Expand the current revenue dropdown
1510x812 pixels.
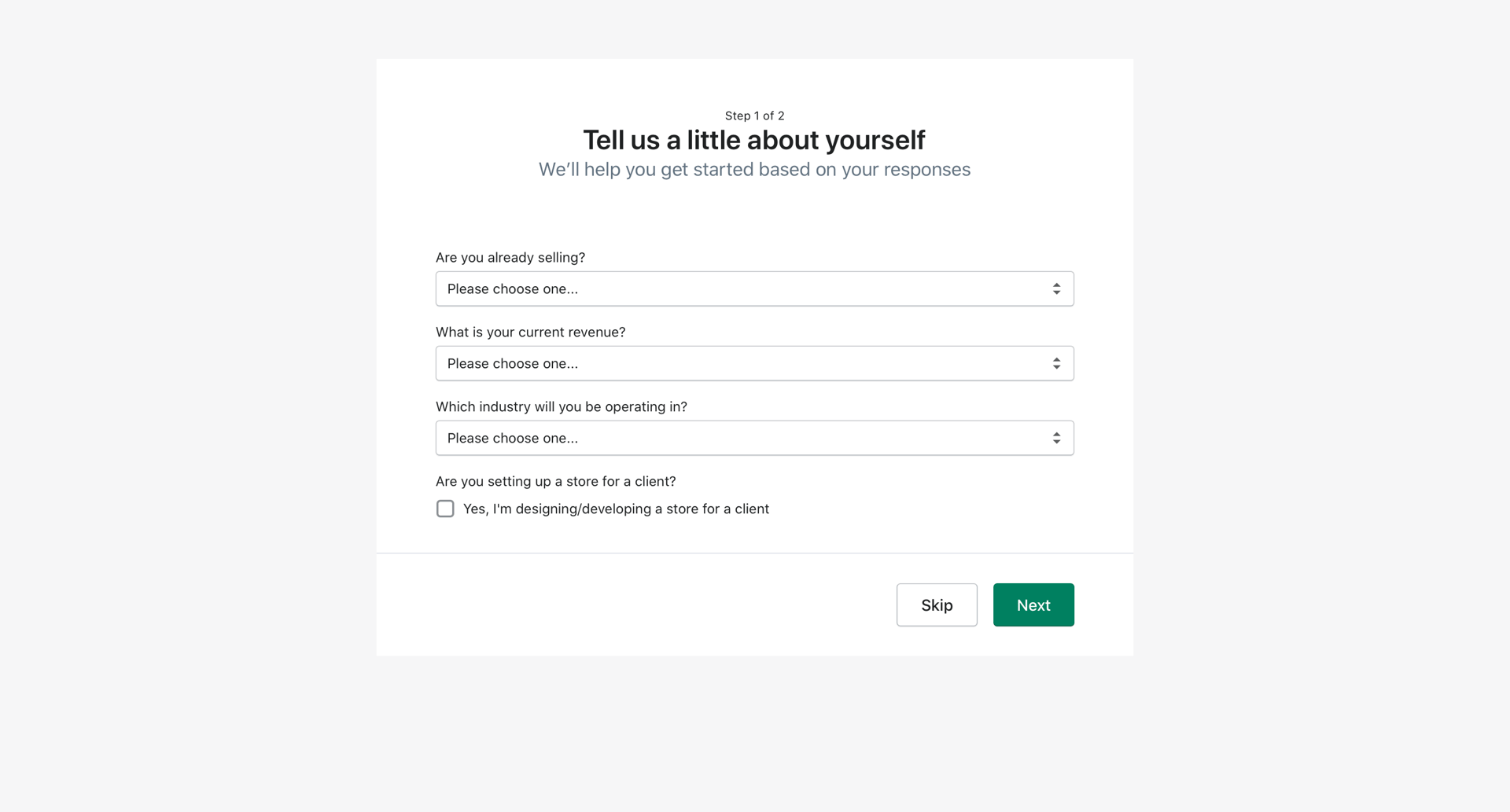pyautogui.click(x=753, y=363)
